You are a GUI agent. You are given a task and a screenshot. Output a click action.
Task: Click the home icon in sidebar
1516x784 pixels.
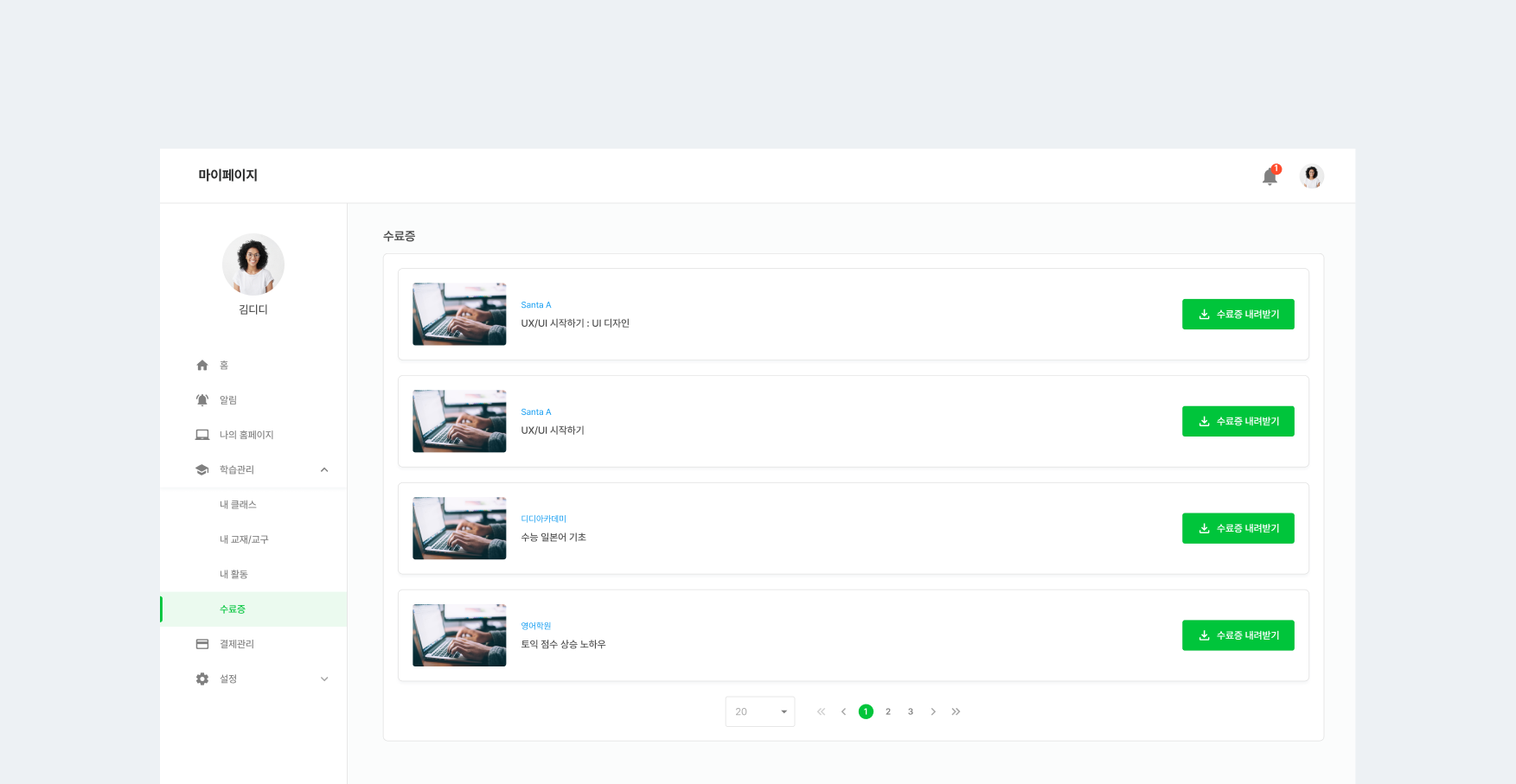[202, 366]
